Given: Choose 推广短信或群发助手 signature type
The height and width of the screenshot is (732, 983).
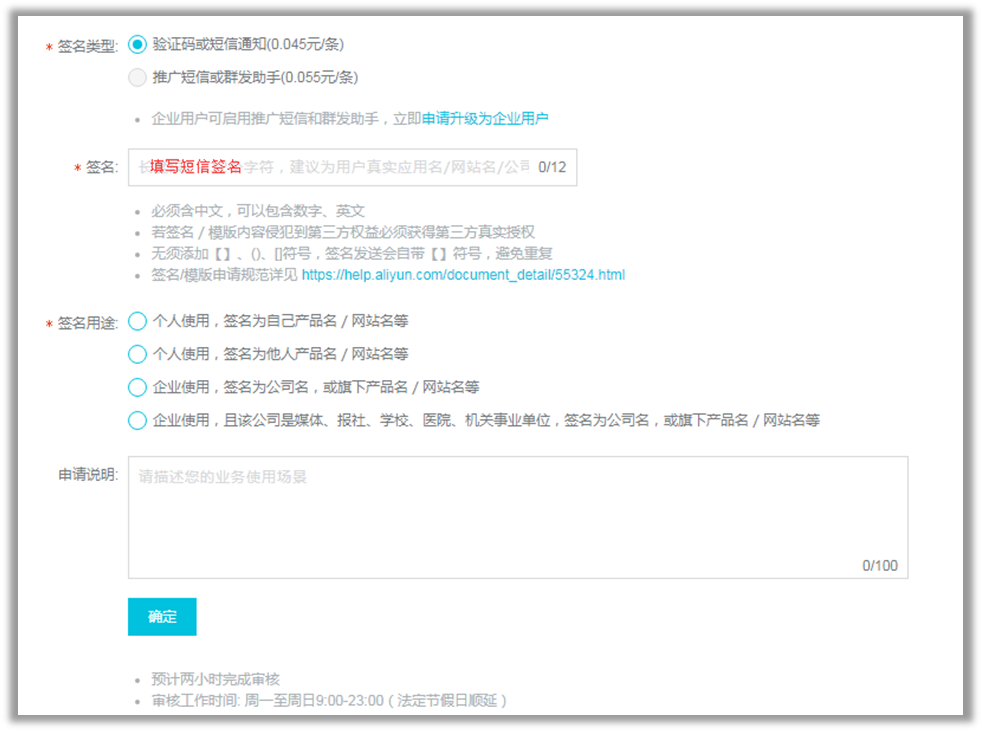Looking at the screenshot, I should click(136, 77).
